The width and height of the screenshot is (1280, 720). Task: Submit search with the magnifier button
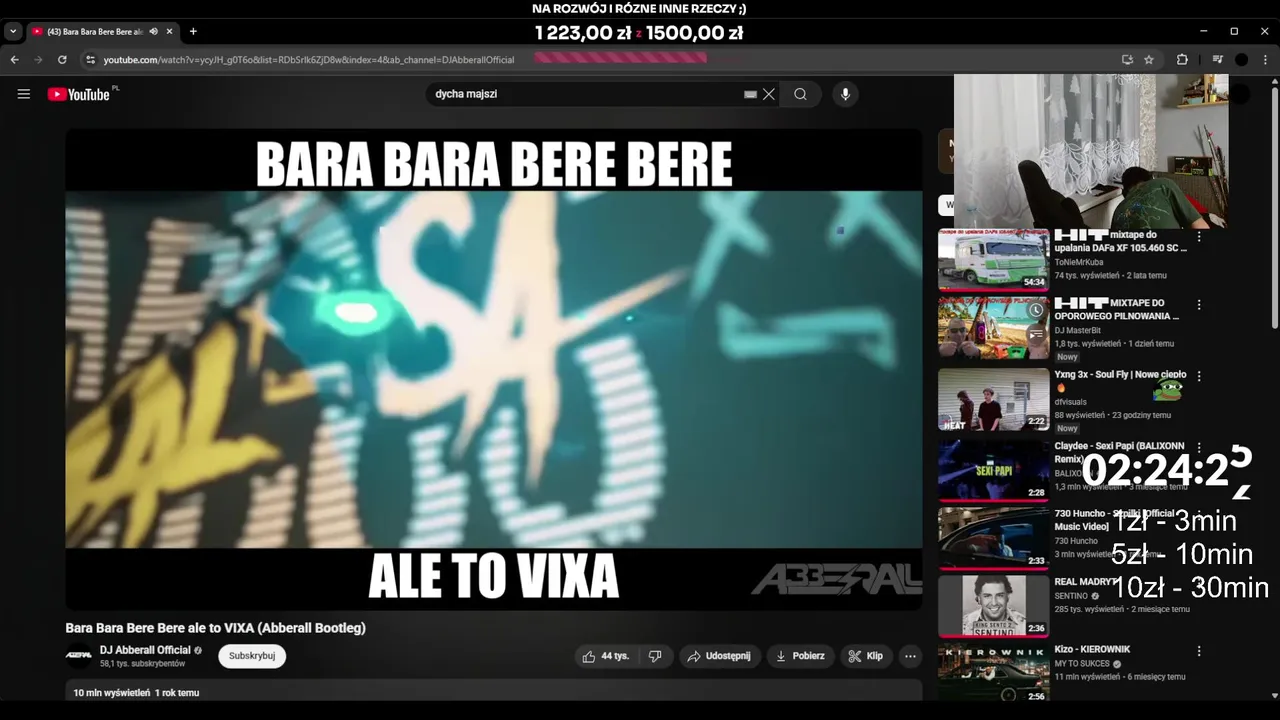tap(800, 94)
